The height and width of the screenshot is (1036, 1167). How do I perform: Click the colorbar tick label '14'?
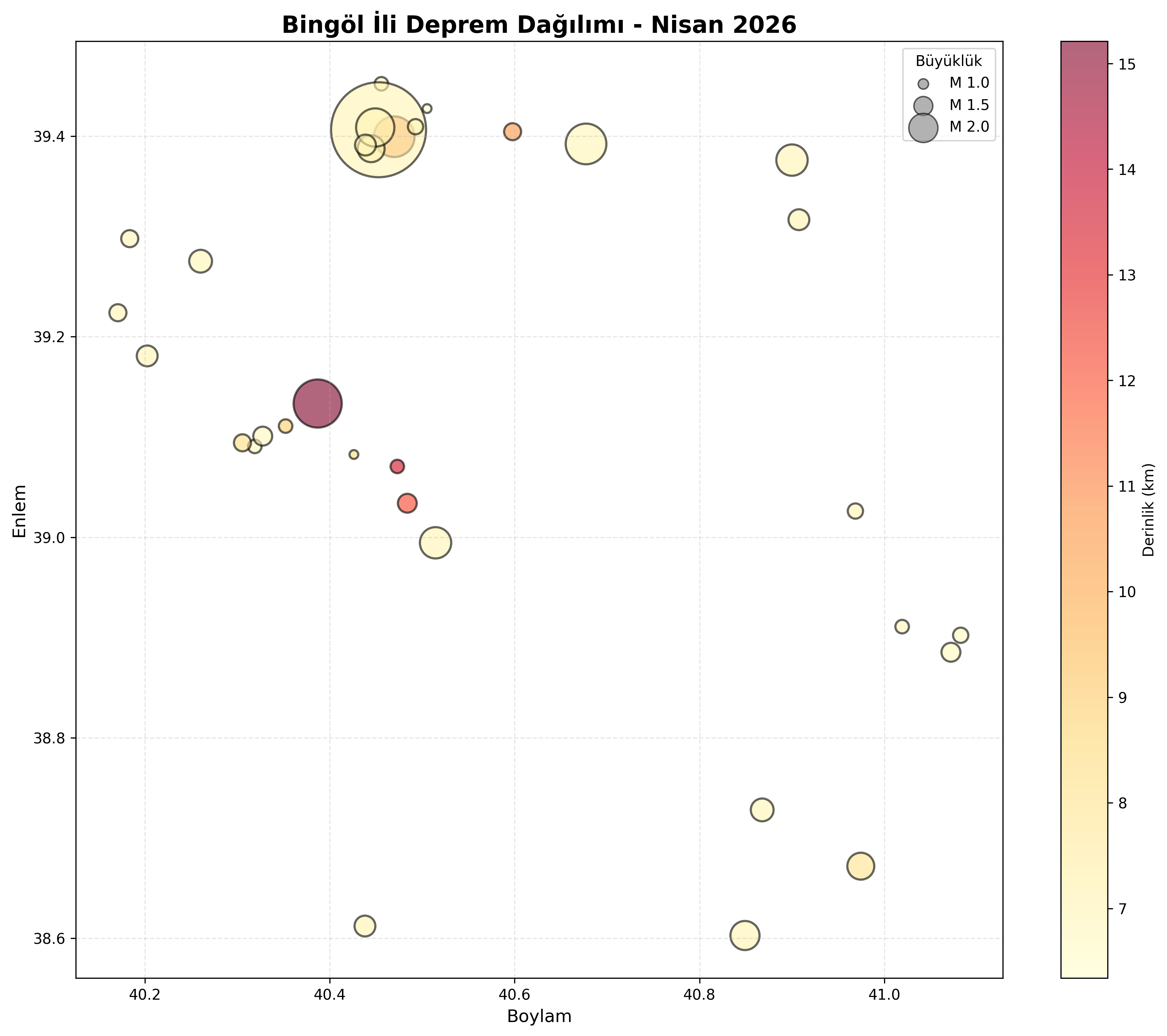[1127, 170]
